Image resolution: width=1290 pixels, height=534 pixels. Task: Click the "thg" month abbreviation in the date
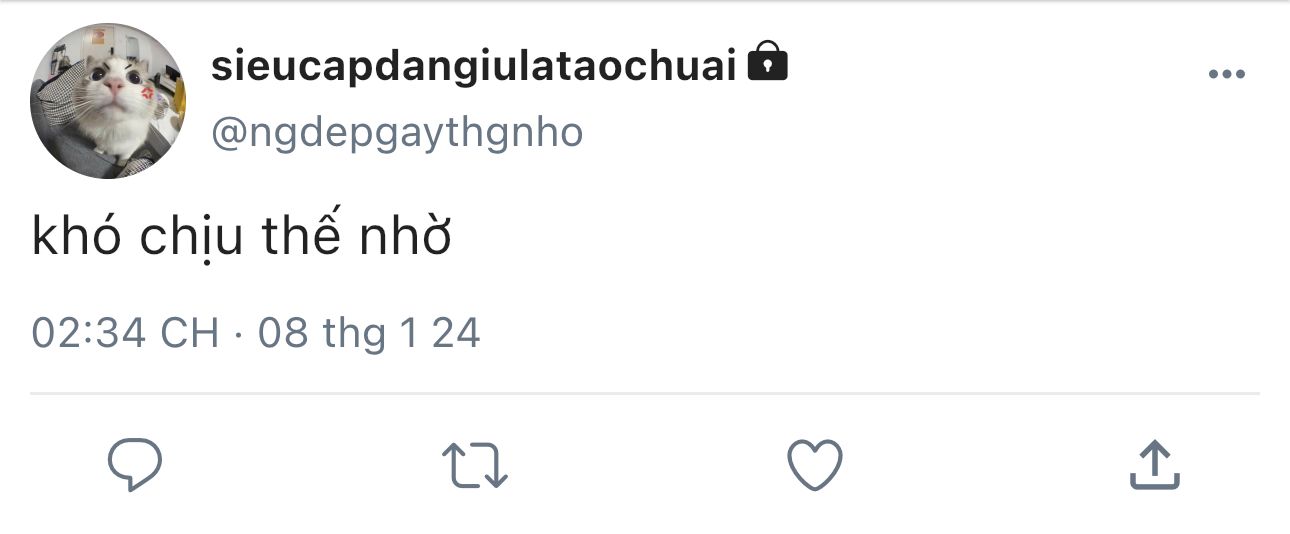click(354, 336)
